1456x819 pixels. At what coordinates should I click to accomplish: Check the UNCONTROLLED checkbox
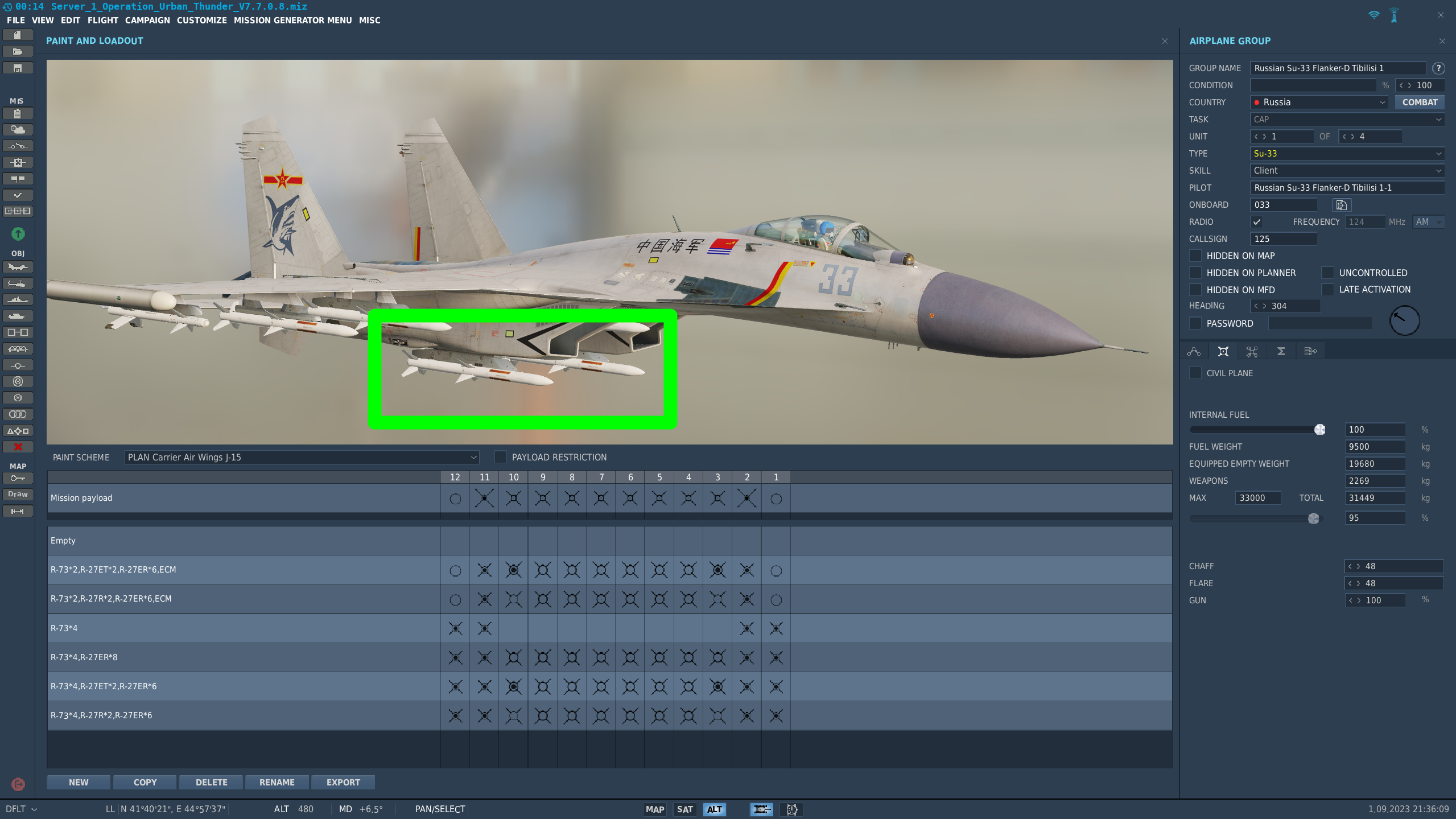click(1327, 273)
